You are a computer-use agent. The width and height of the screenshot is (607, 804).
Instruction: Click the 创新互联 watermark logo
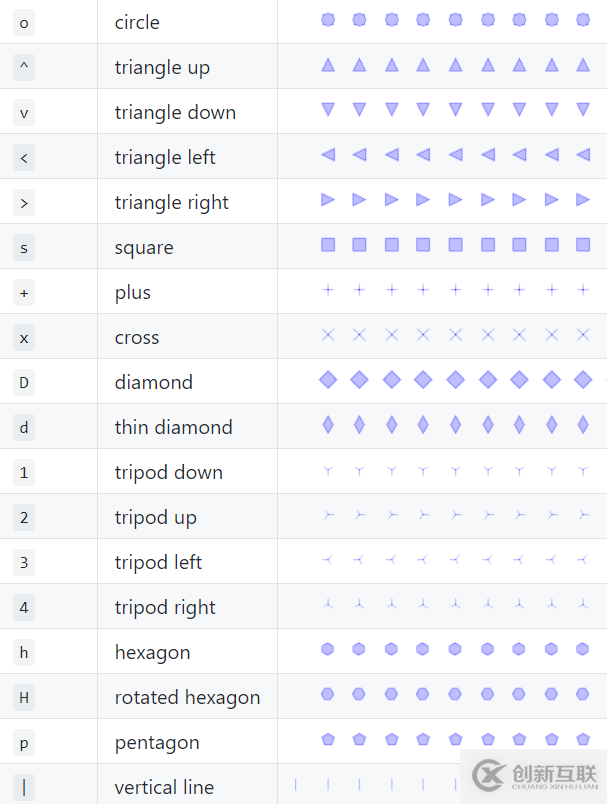coord(536,776)
